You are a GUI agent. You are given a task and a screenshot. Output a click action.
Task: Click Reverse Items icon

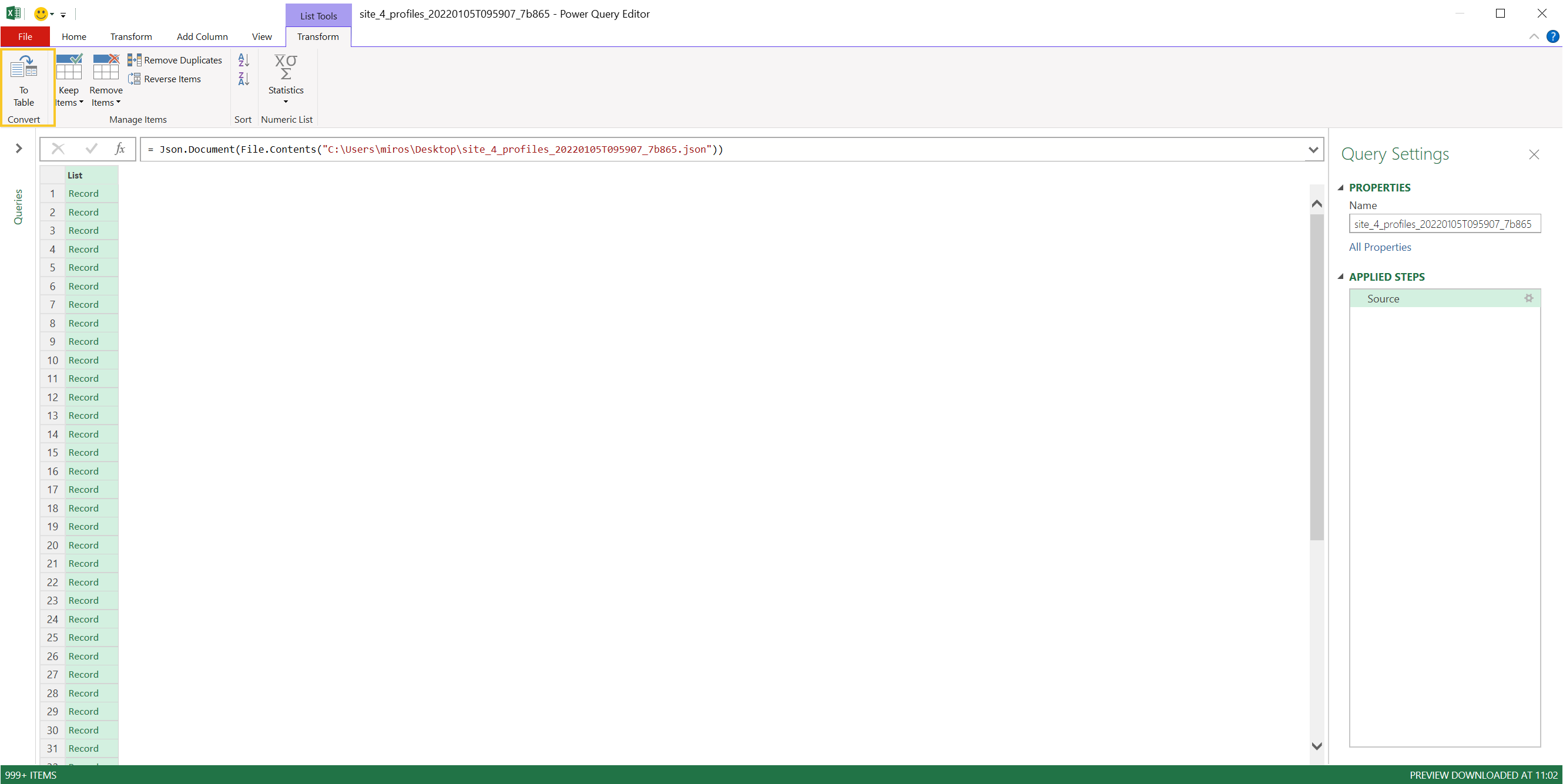[x=134, y=79]
